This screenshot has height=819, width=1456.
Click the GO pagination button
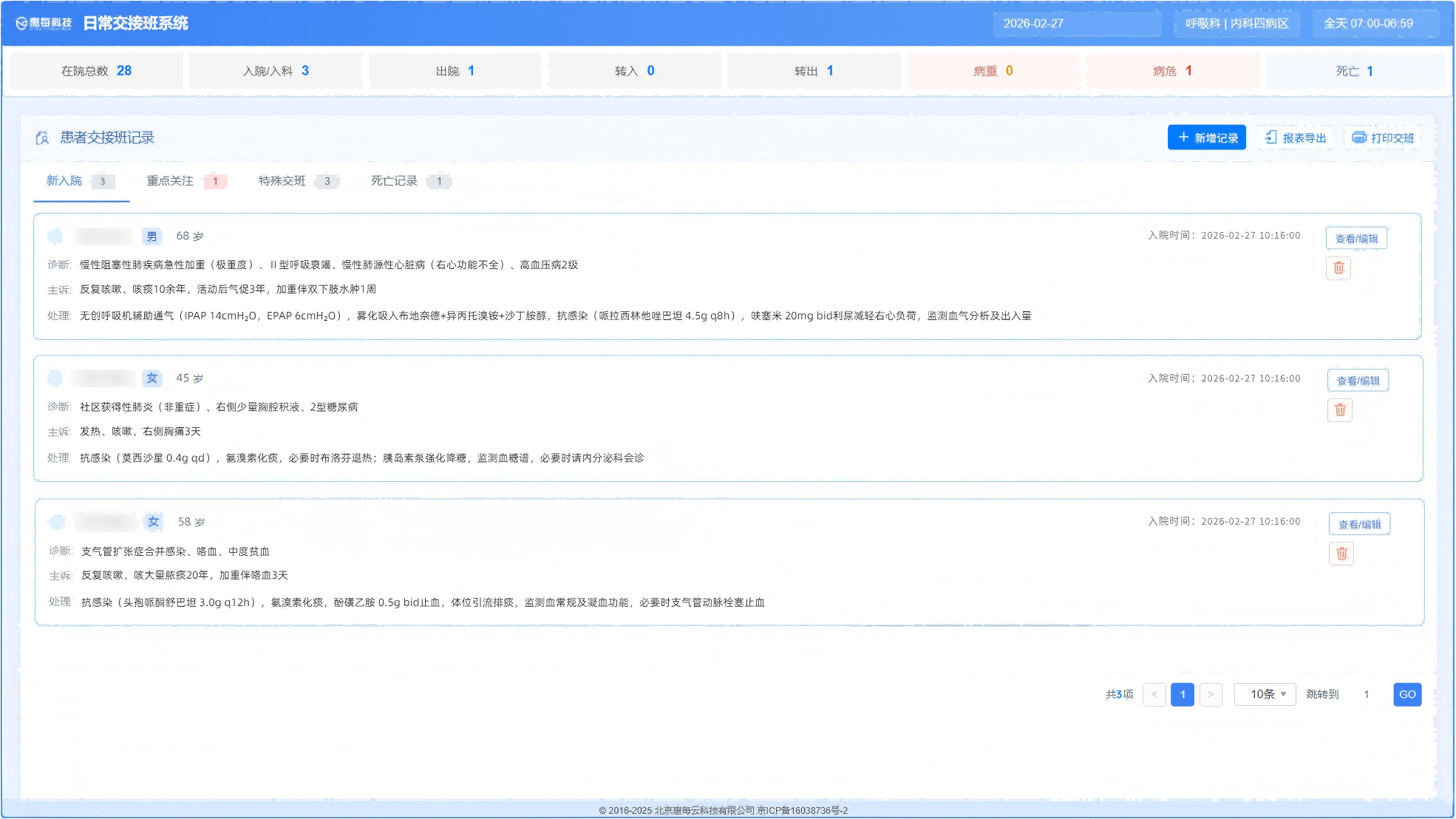pos(1407,694)
